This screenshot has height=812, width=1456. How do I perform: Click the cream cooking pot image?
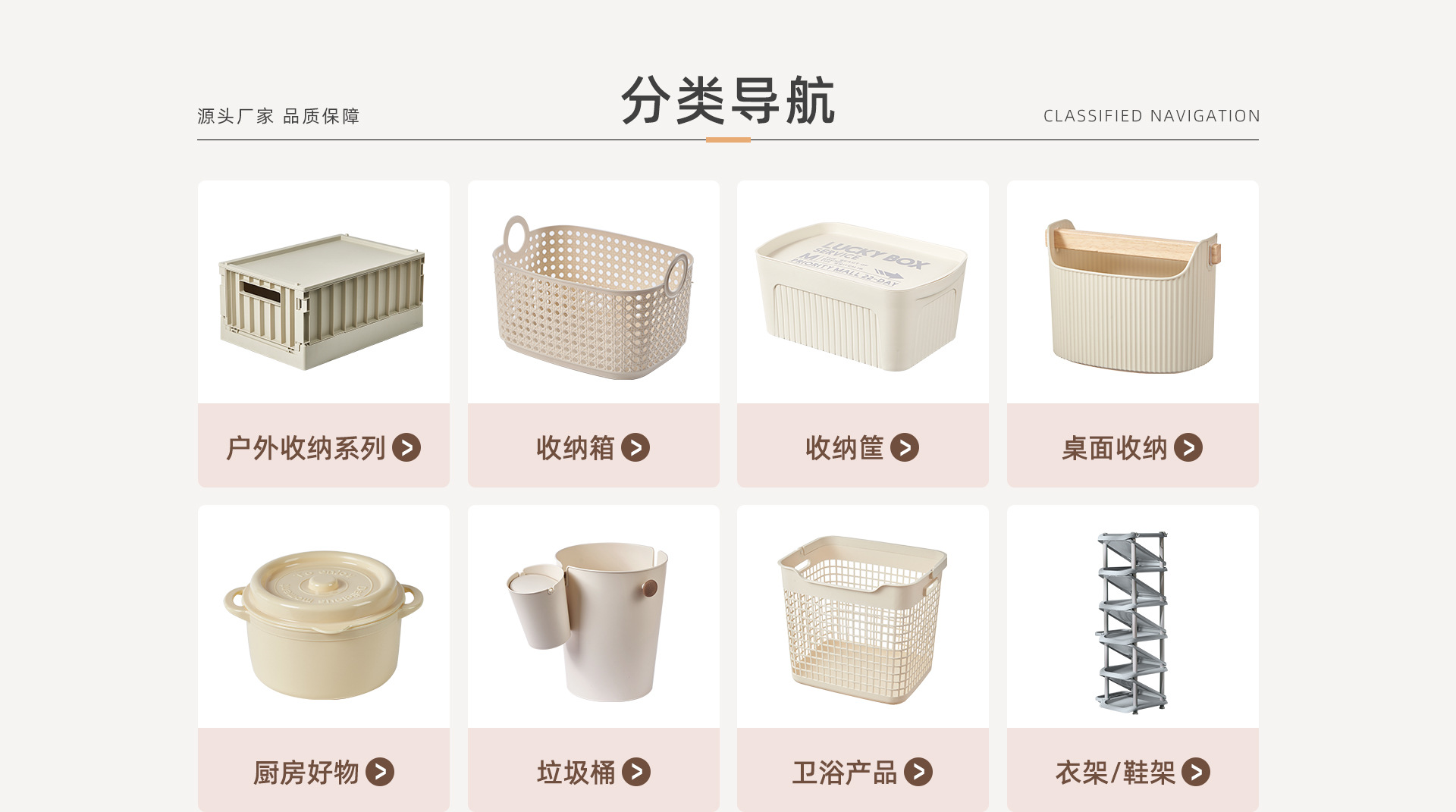[323, 625]
